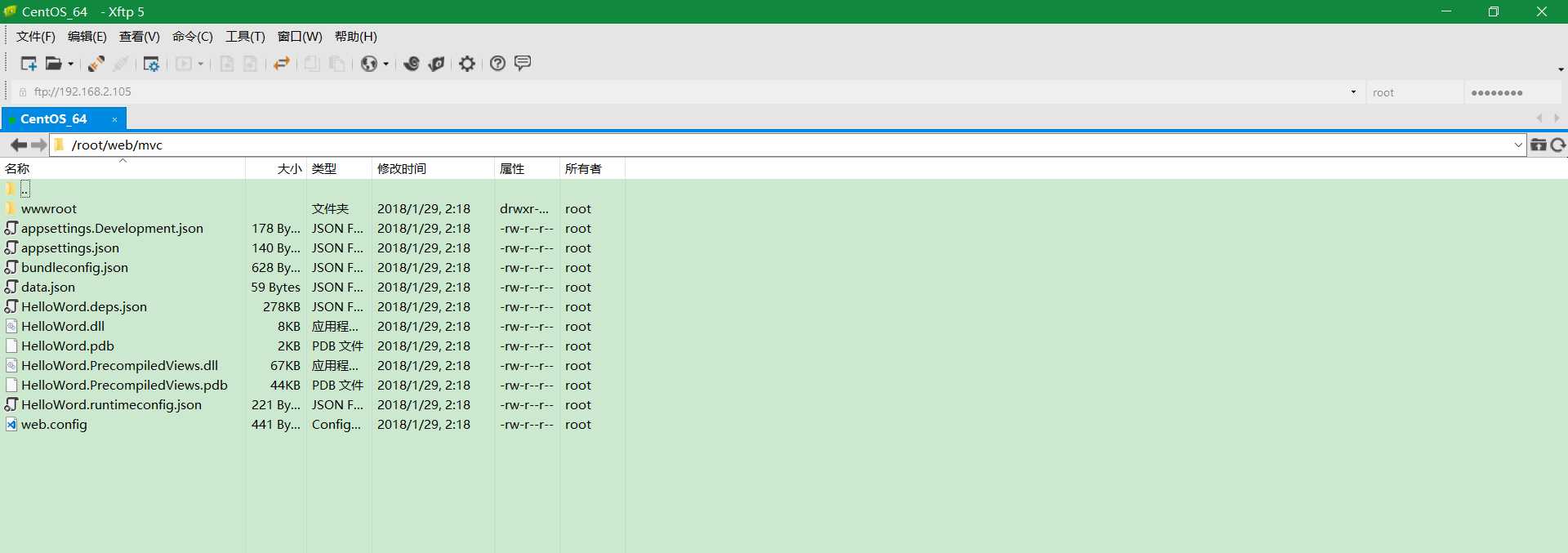This screenshot has height=553, width=1568.
Task: Select the wwwroot folder
Action: pos(49,209)
